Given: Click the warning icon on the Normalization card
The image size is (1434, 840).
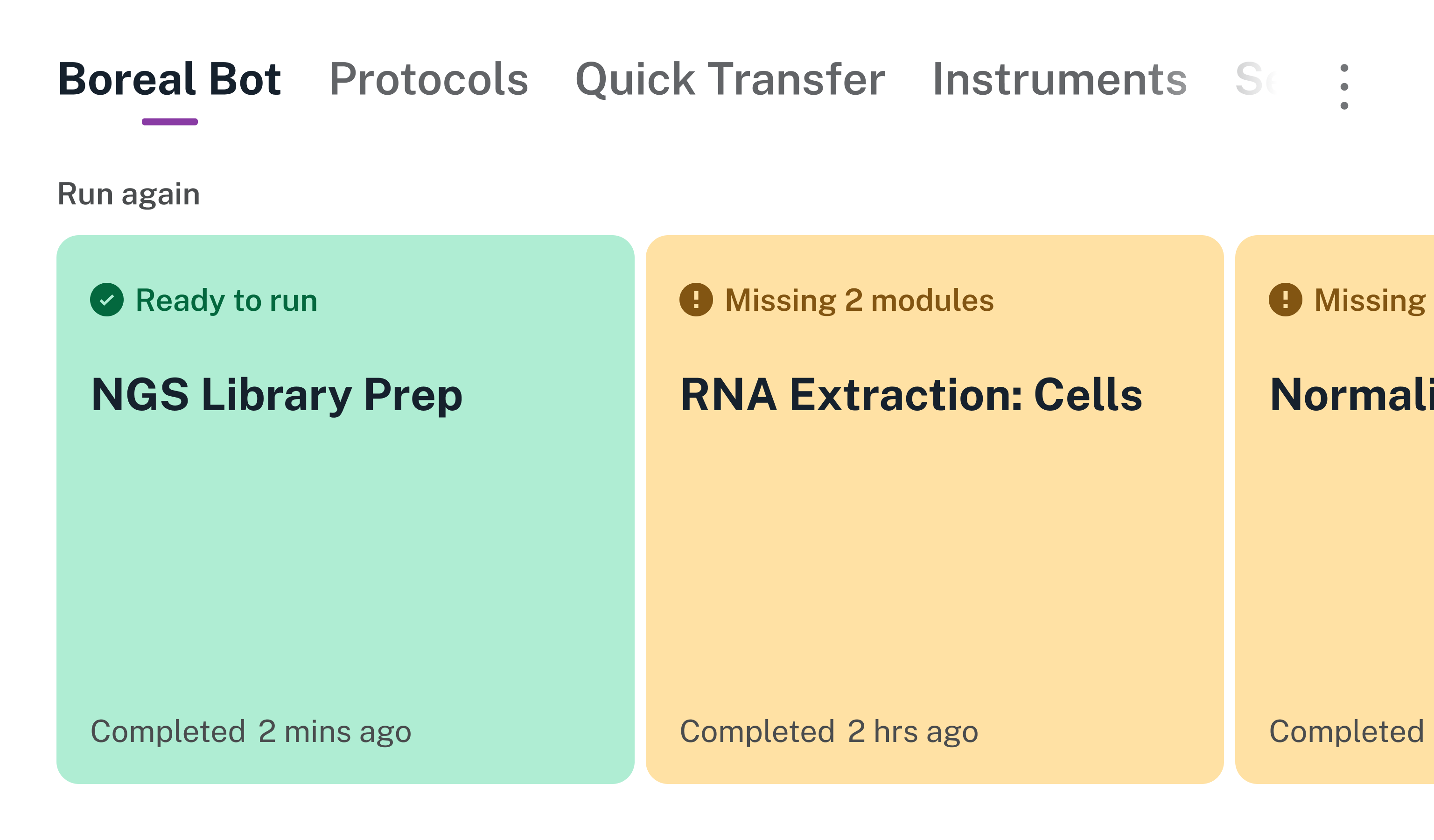Looking at the screenshot, I should 1286,299.
